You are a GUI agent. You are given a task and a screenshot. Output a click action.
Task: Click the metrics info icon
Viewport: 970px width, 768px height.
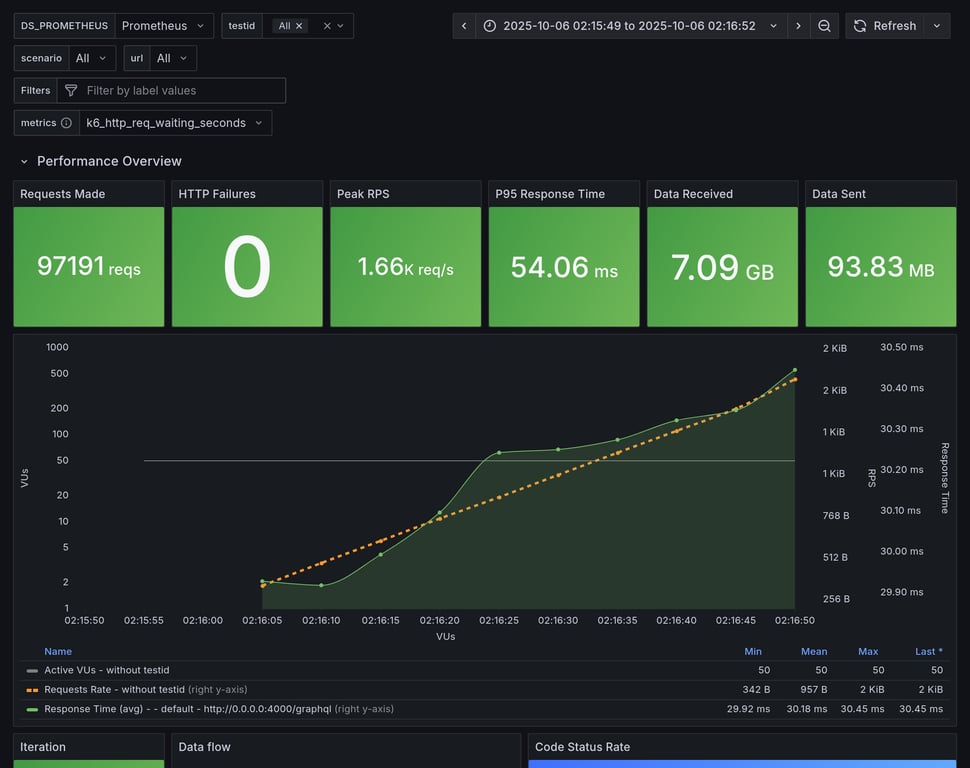click(x=66, y=123)
